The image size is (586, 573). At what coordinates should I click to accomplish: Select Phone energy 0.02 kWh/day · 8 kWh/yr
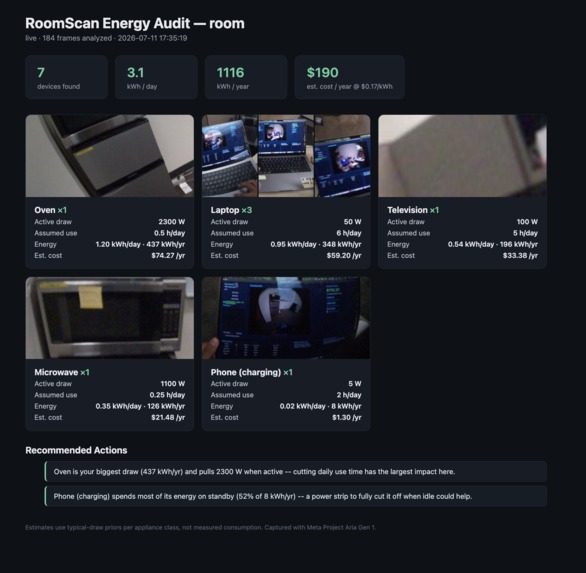pyautogui.click(x=320, y=406)
